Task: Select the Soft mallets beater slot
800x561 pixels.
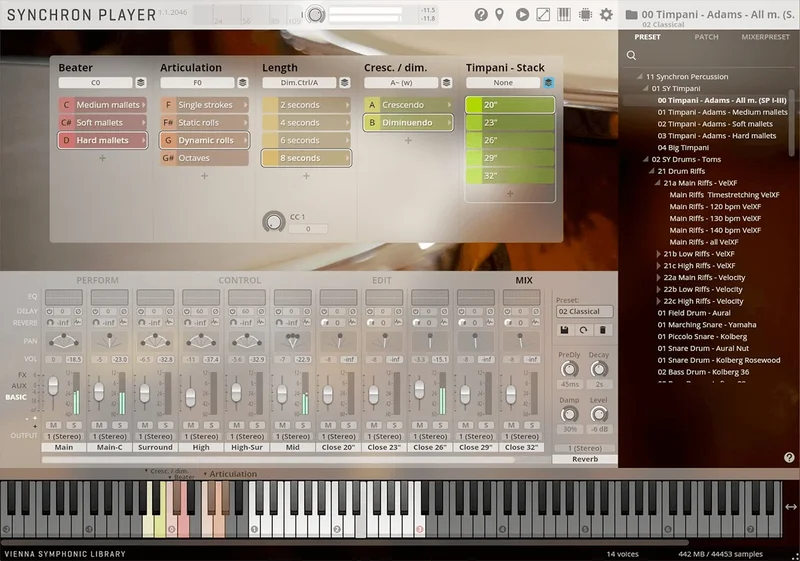Action: pyautogui.click(x=103, y=122)
